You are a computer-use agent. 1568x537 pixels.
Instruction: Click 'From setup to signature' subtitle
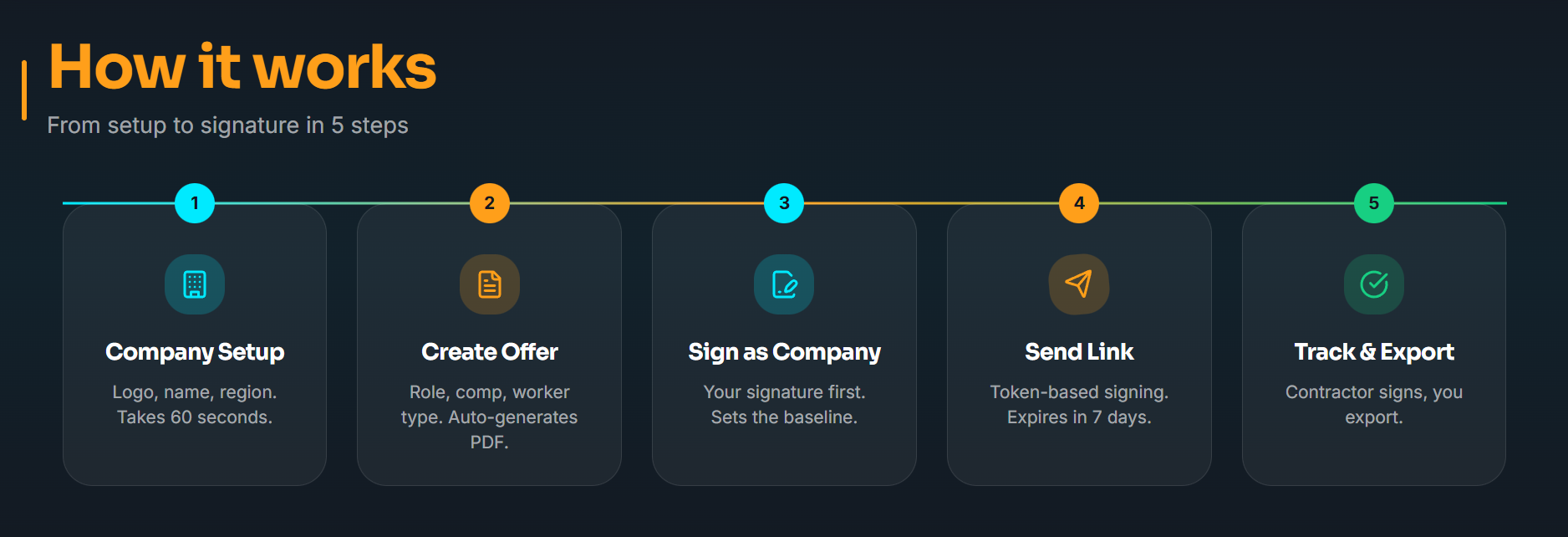tap(227, 125)
